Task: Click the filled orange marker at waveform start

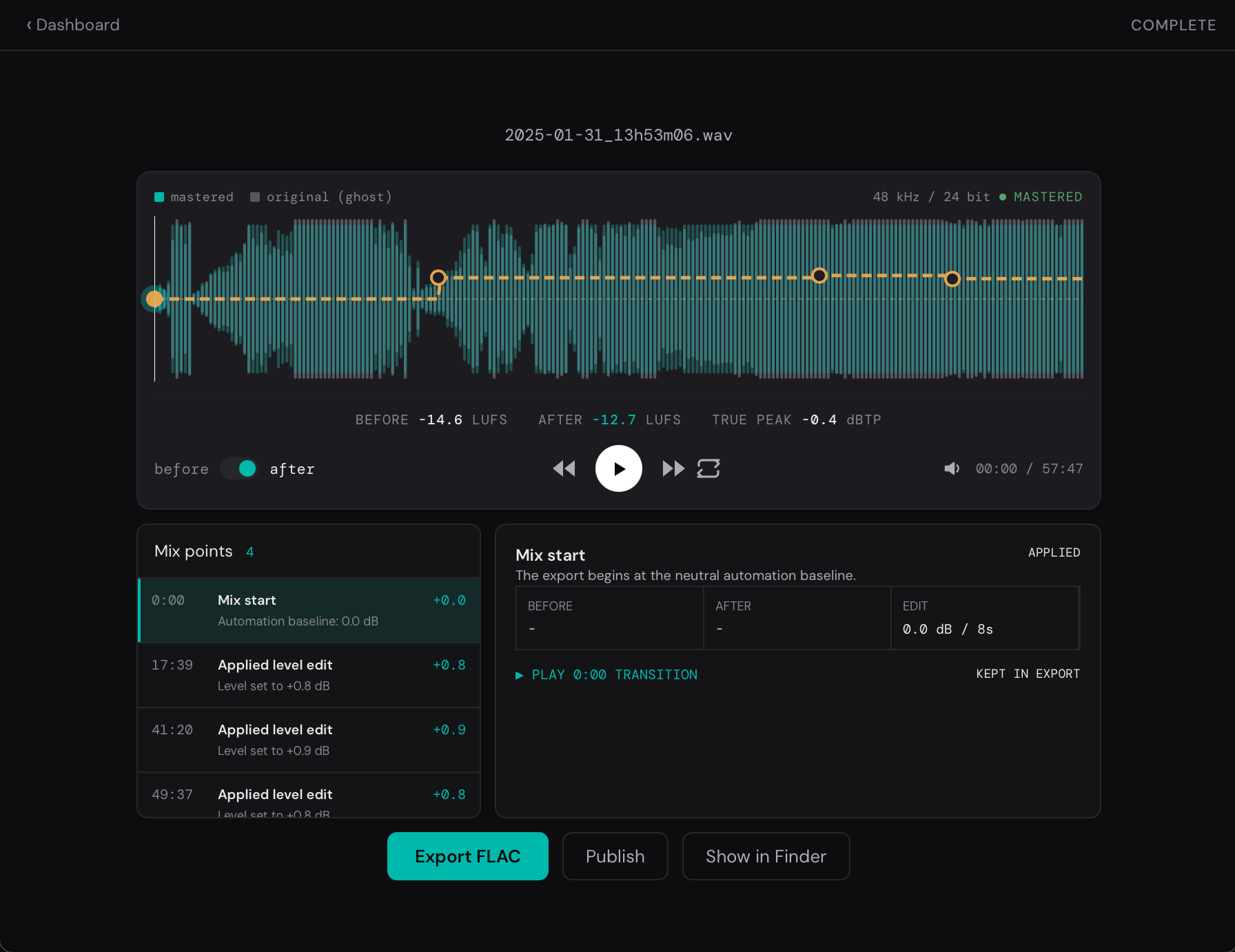Action: click(154, 299)
